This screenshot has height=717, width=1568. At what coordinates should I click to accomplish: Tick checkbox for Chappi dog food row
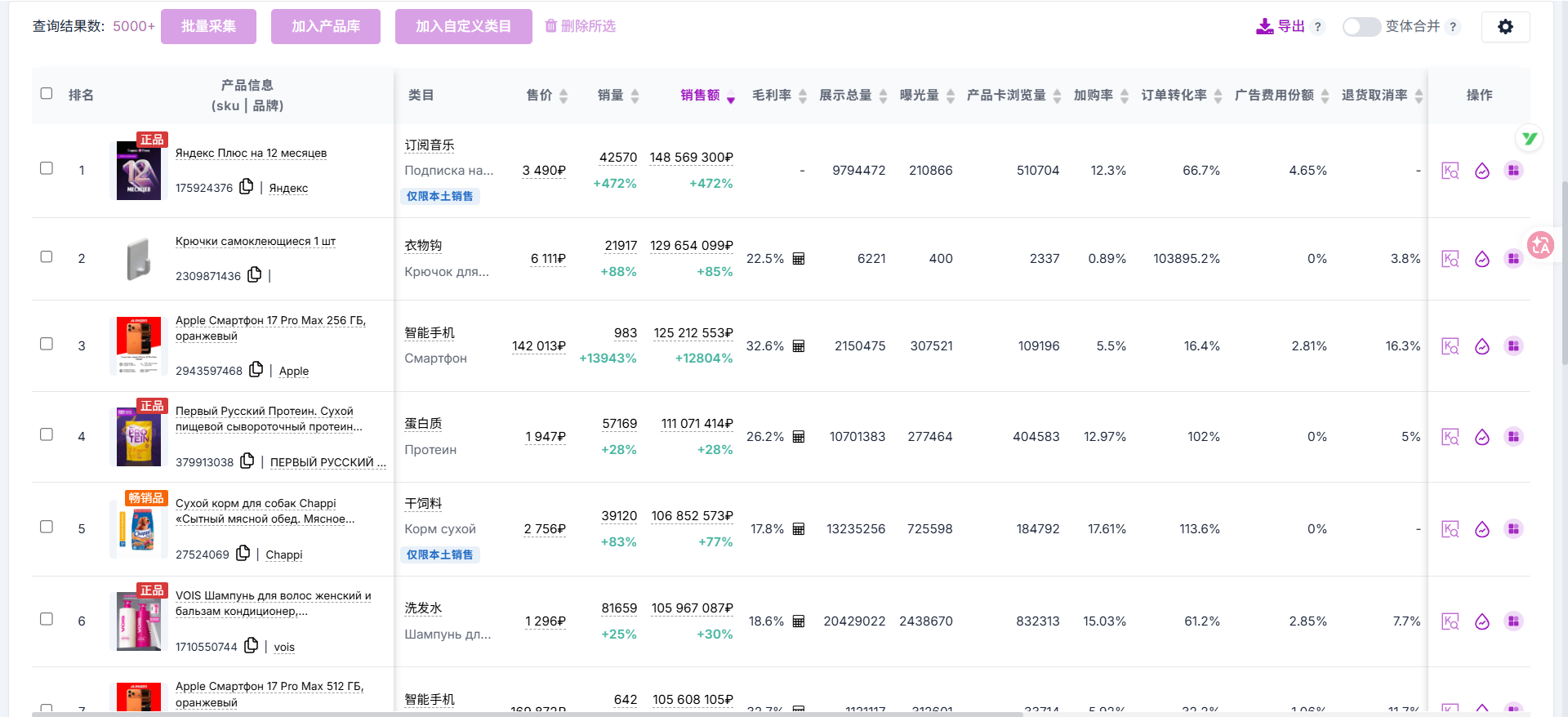(47, 527)
